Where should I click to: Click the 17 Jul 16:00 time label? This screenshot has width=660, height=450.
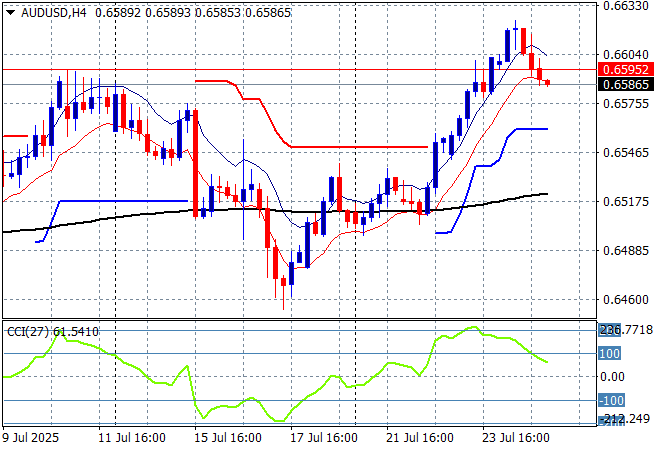click(324, 438)
